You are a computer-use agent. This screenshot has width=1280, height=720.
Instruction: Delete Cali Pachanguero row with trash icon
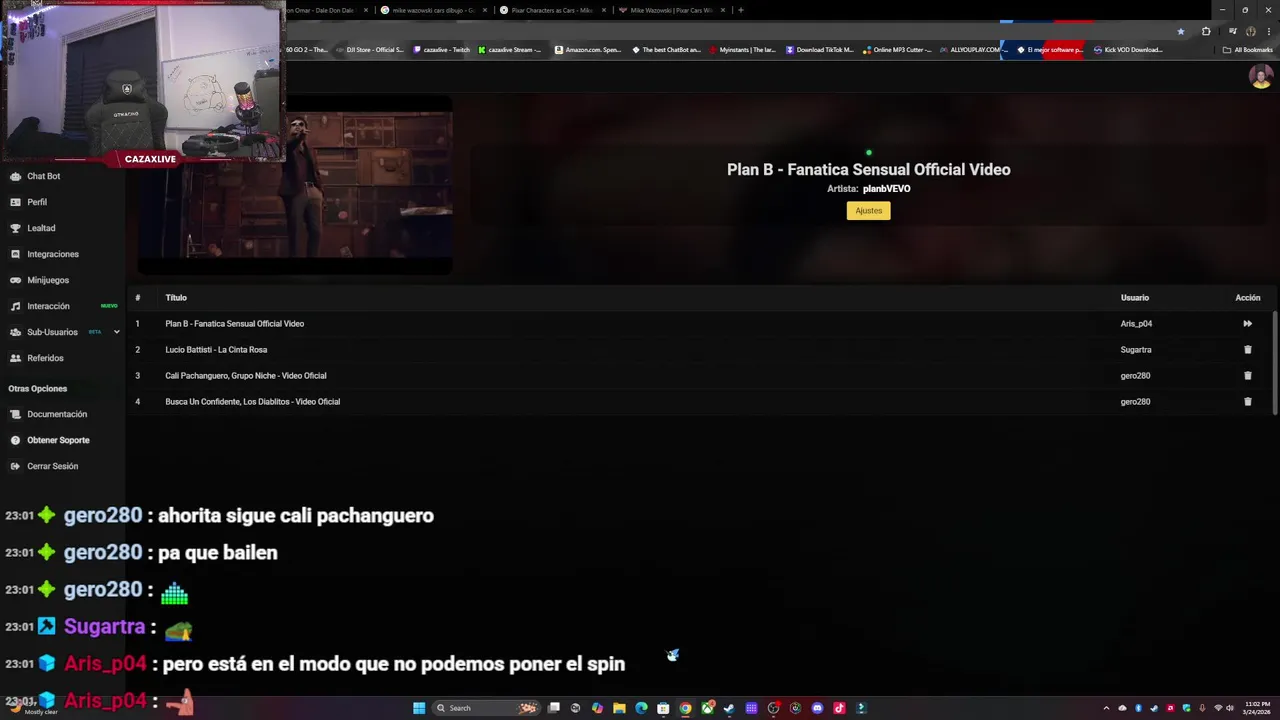(x=1247, y=375)
